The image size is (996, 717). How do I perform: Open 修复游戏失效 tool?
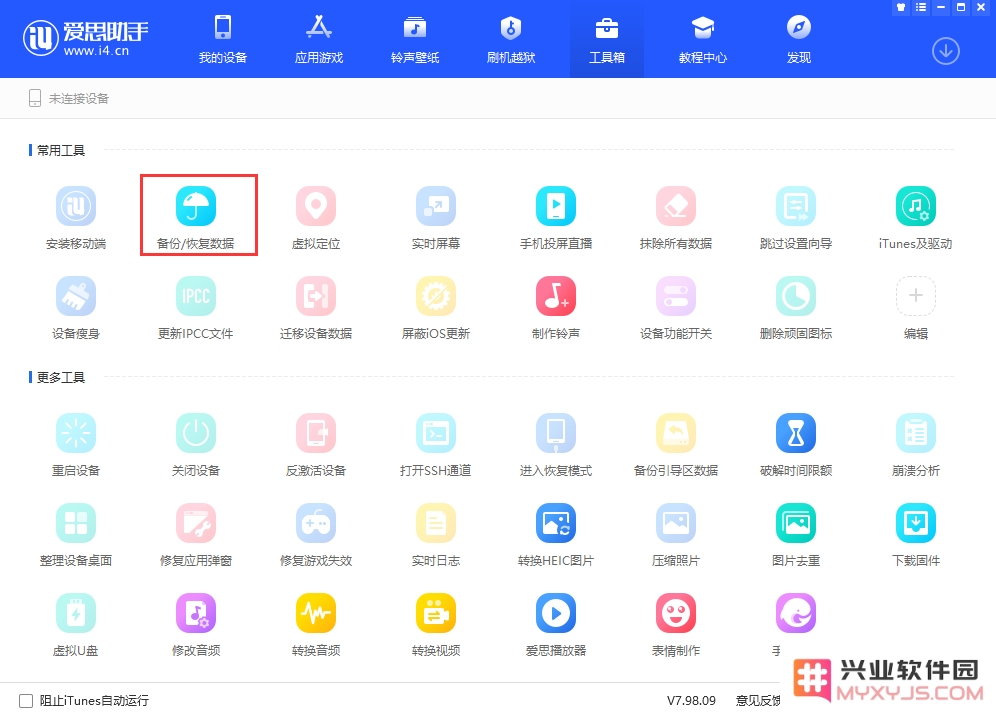coord(316,535)
